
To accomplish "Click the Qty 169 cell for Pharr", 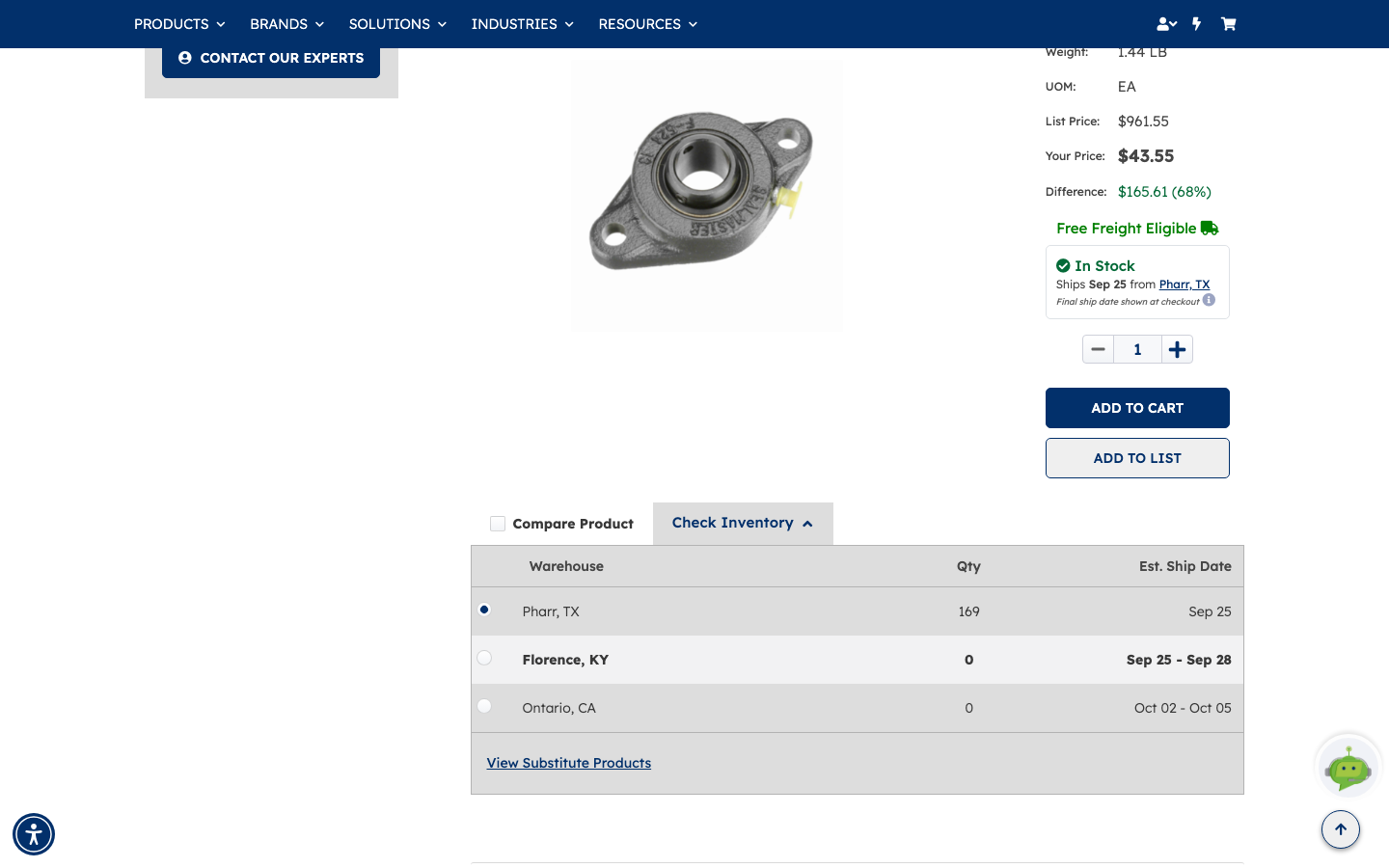I will 969,611.
